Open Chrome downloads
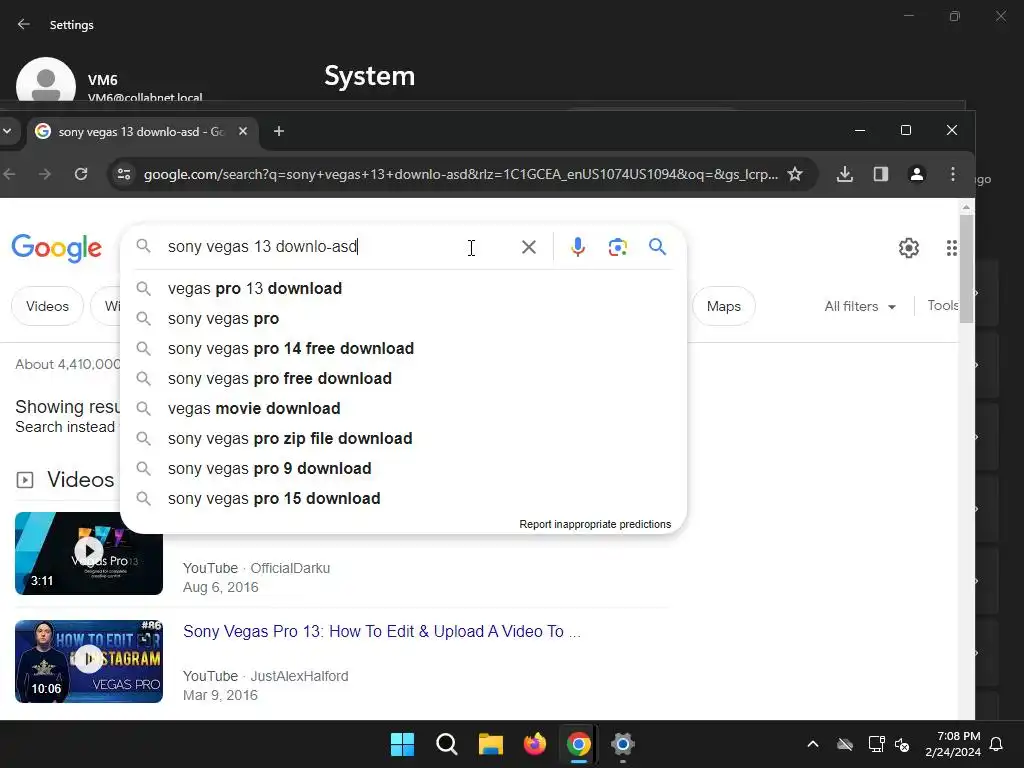1024x768 pixels. tap(844, 174)
